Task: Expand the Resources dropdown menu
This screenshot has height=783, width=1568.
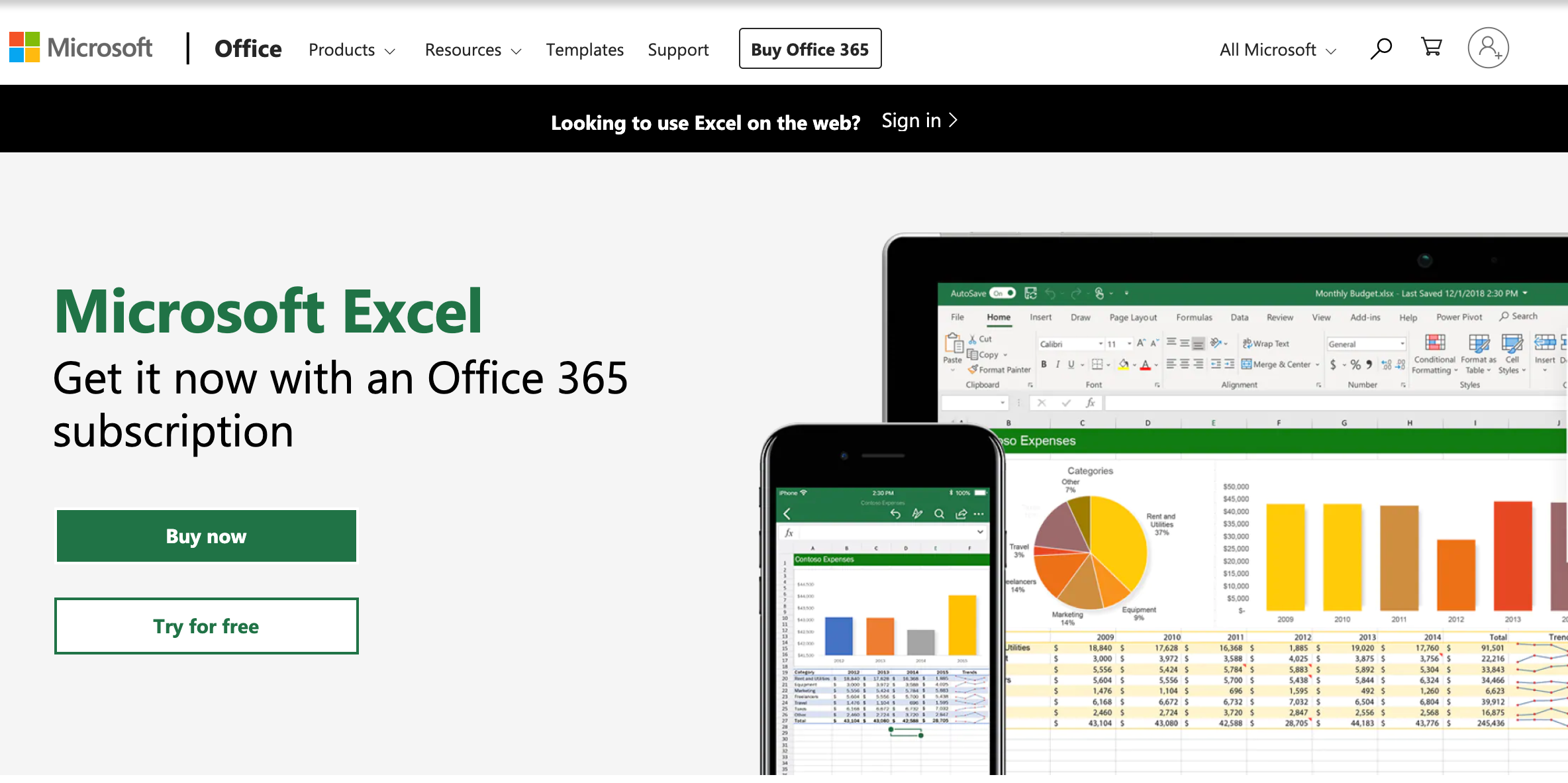Action: click(471, 49)
